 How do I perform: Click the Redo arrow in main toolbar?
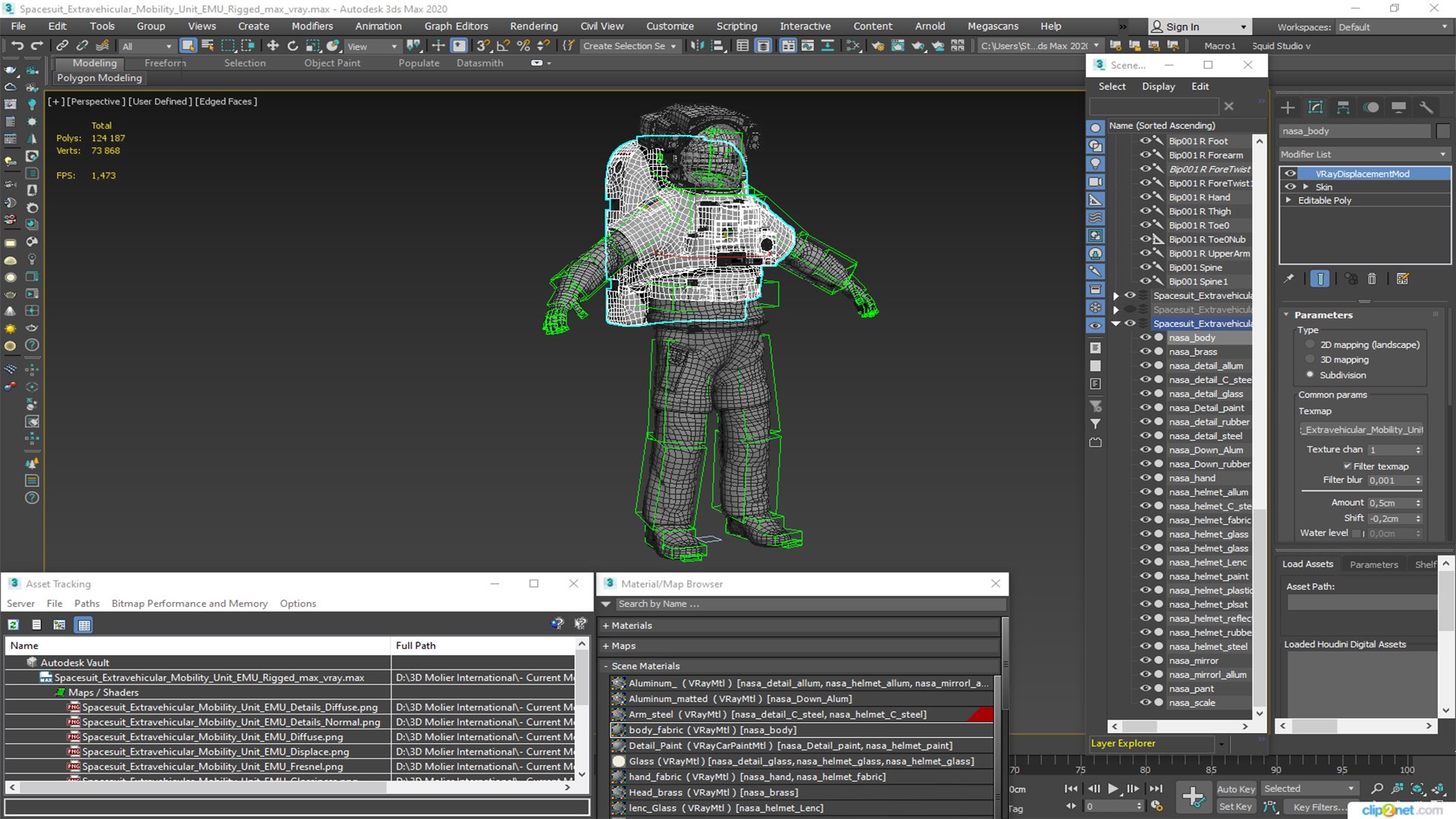coord(36,45)
